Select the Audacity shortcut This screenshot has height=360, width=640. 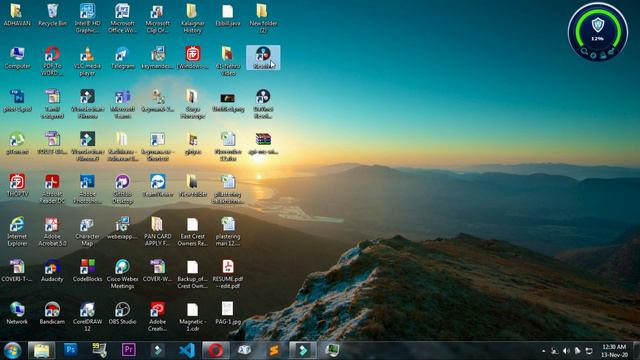52,271
